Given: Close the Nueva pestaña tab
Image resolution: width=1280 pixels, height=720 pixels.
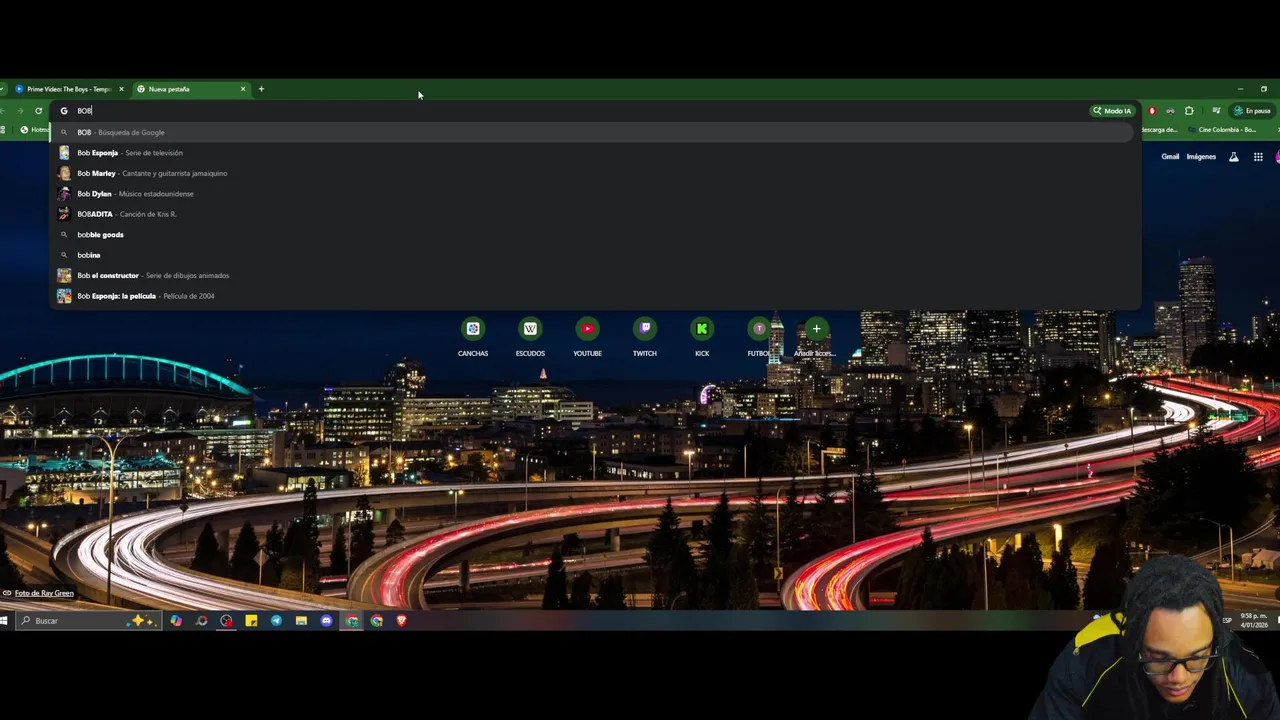Looking at the screenshot, I should click(x=242, y=89).
